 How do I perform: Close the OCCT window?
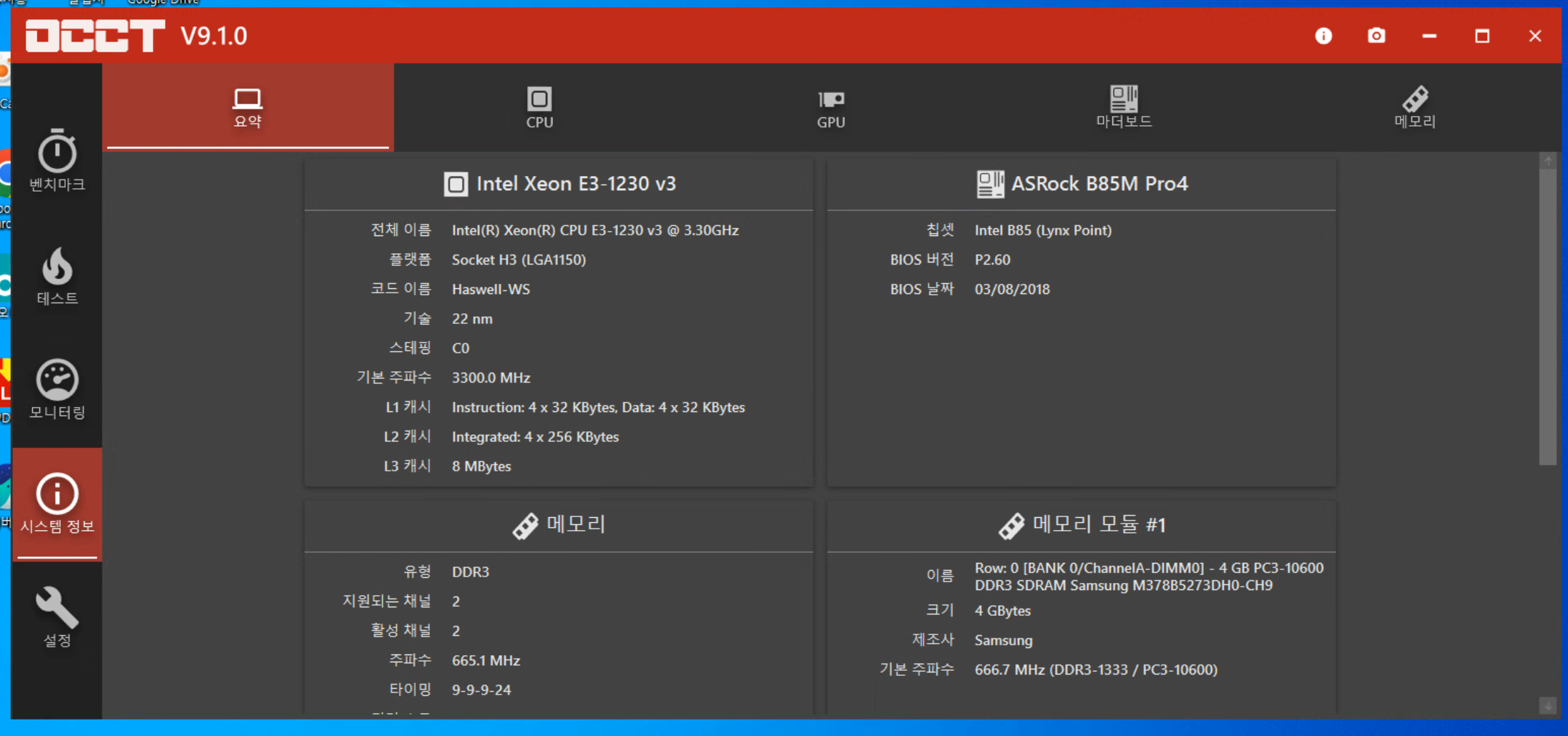click(x=1535, y=36)
